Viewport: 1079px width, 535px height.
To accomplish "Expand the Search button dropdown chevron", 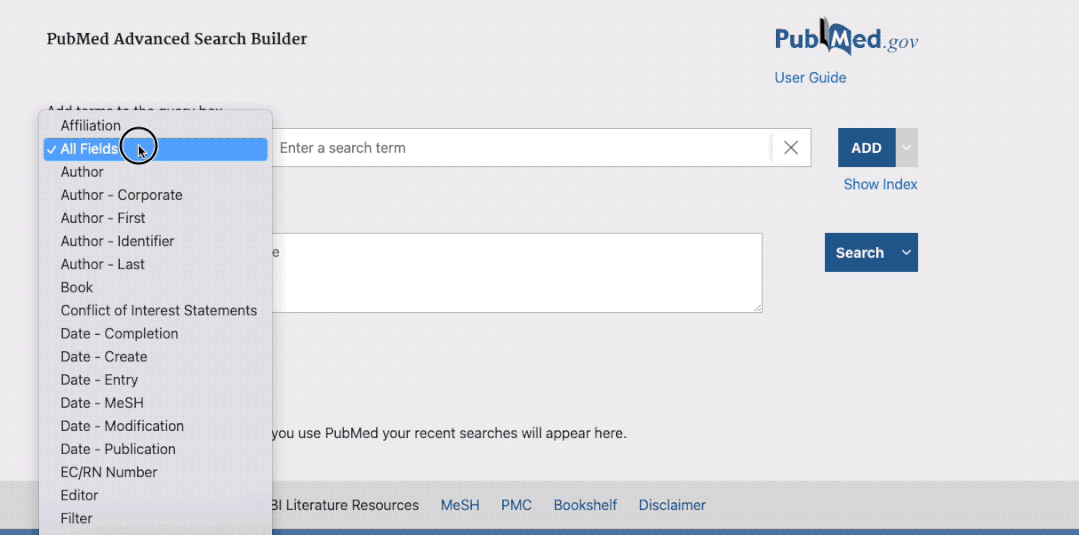I will pyautogui.click(x=907, y=253).
